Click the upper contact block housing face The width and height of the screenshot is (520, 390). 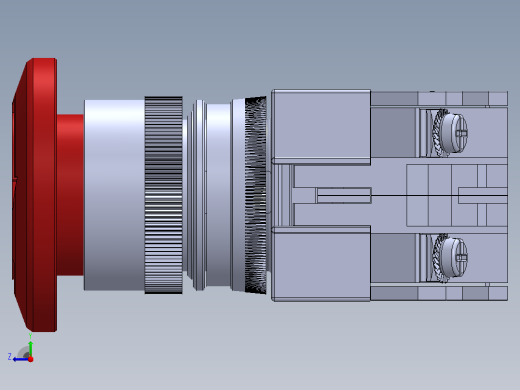321,127
